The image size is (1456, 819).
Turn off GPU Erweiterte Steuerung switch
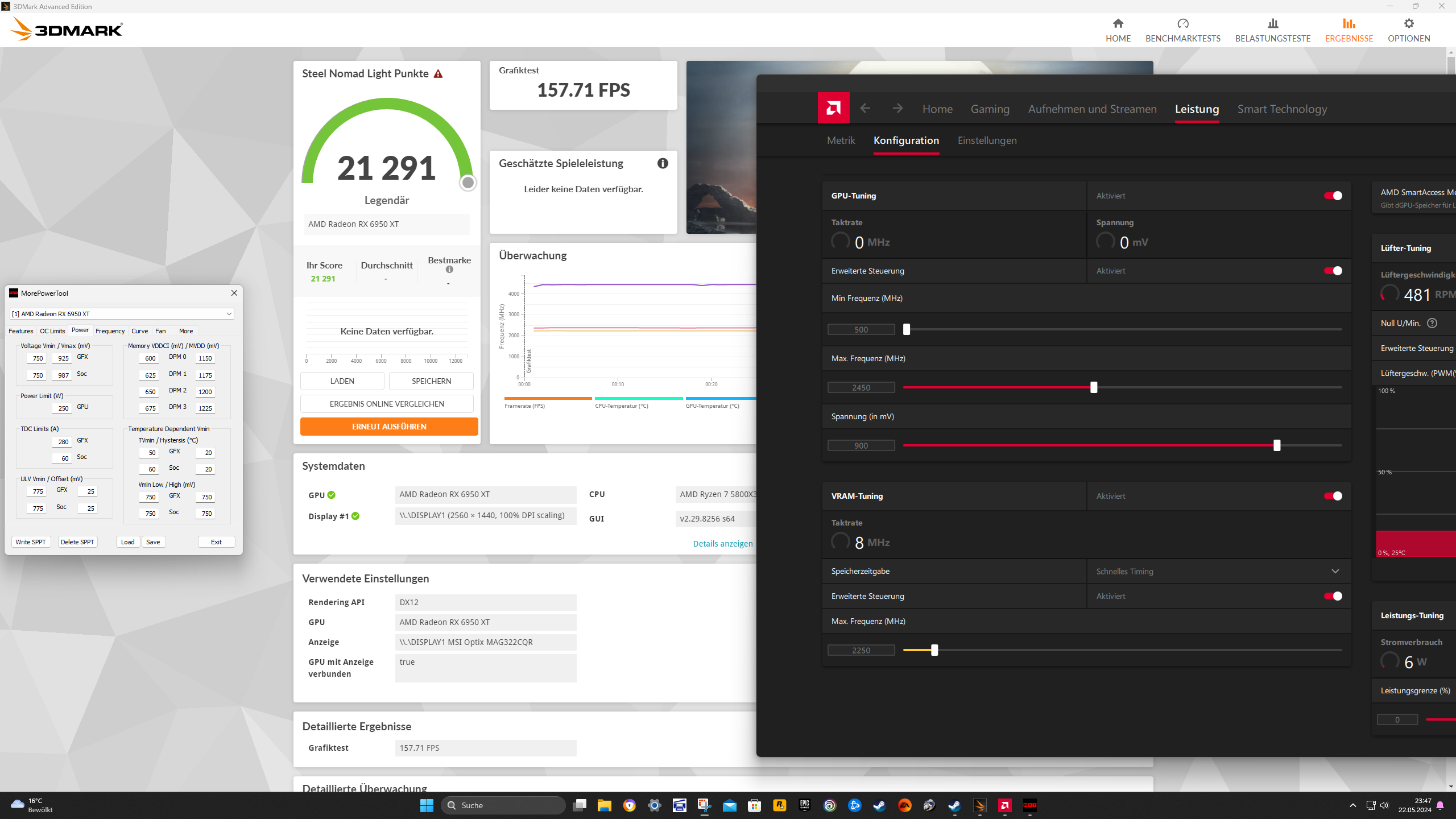click(1333, 271)
